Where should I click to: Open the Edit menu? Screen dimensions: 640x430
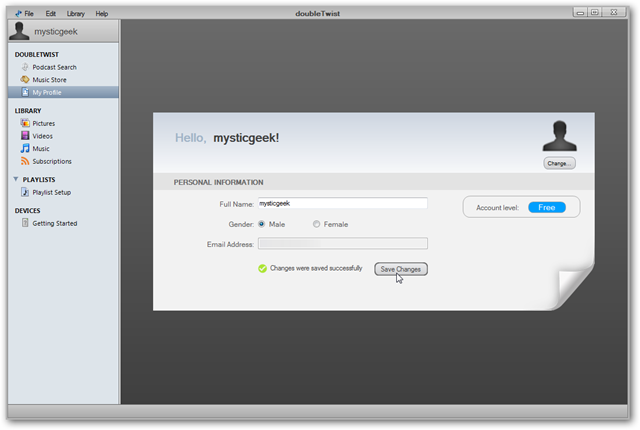(x=51, y=13)
